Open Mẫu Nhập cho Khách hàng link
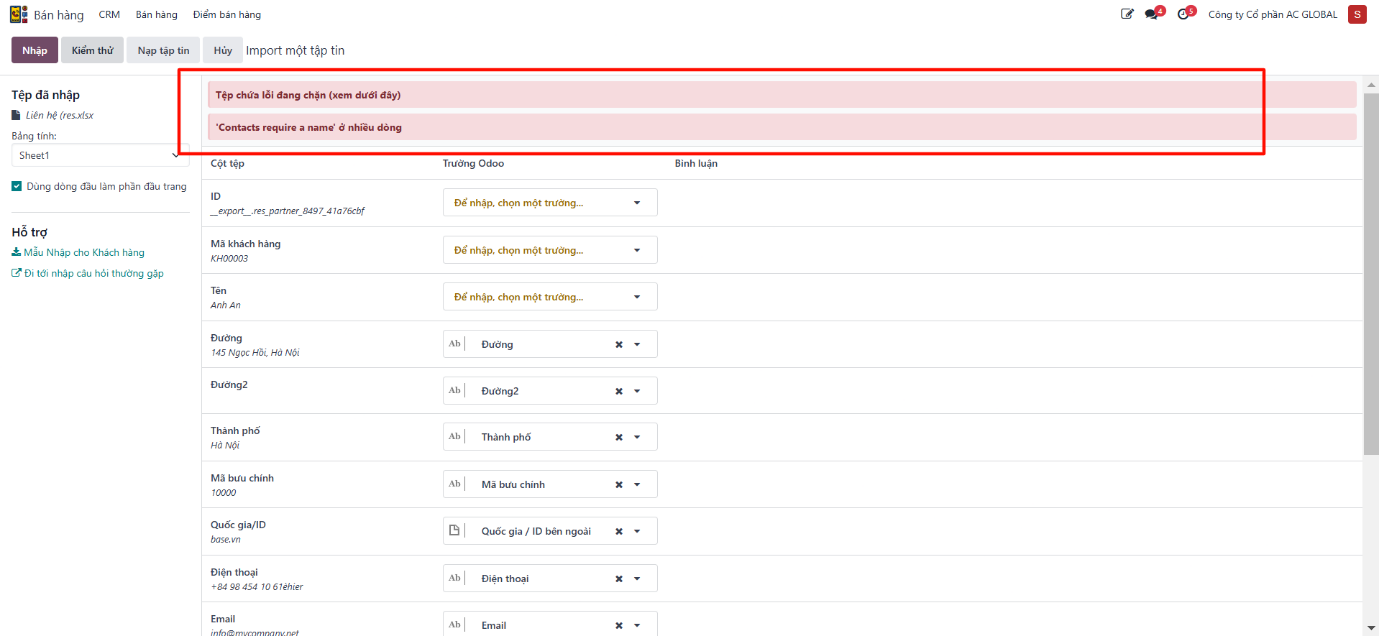Viewport: 1379px width, 636px height. [84, 253]
